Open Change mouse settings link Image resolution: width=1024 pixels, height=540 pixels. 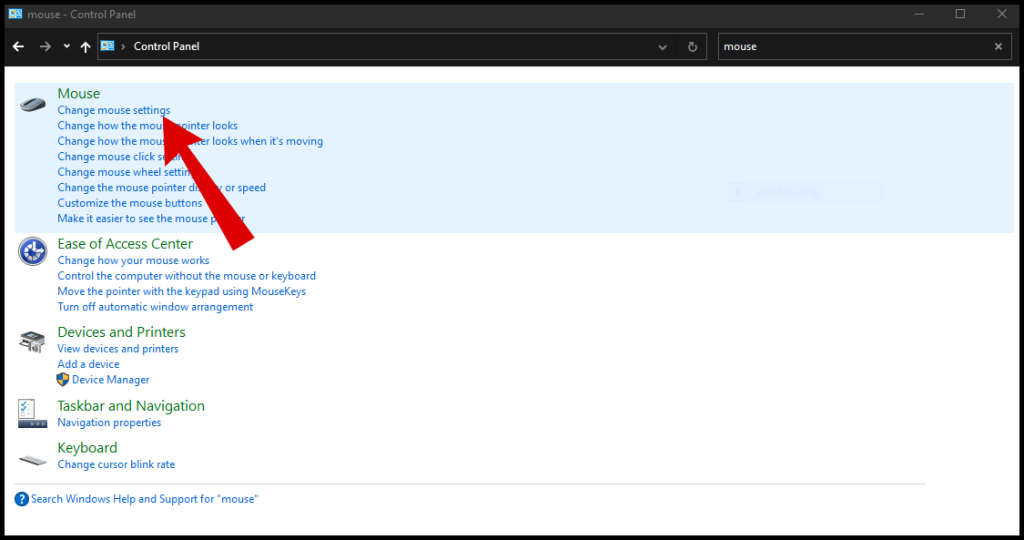114,110
